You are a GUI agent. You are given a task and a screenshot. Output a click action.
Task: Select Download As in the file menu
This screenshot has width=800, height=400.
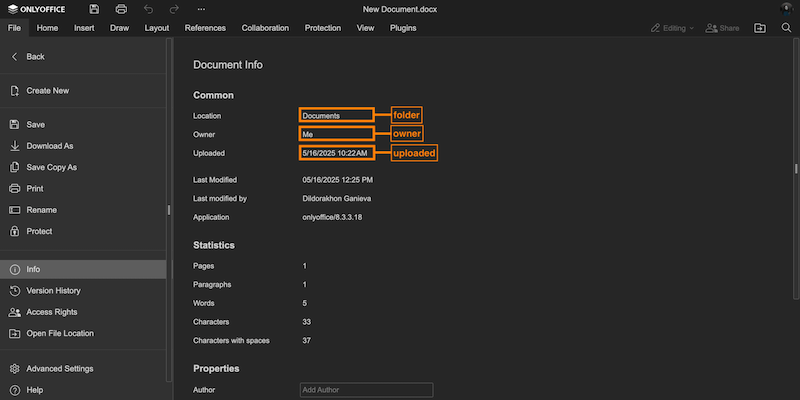tap(50, 146)
